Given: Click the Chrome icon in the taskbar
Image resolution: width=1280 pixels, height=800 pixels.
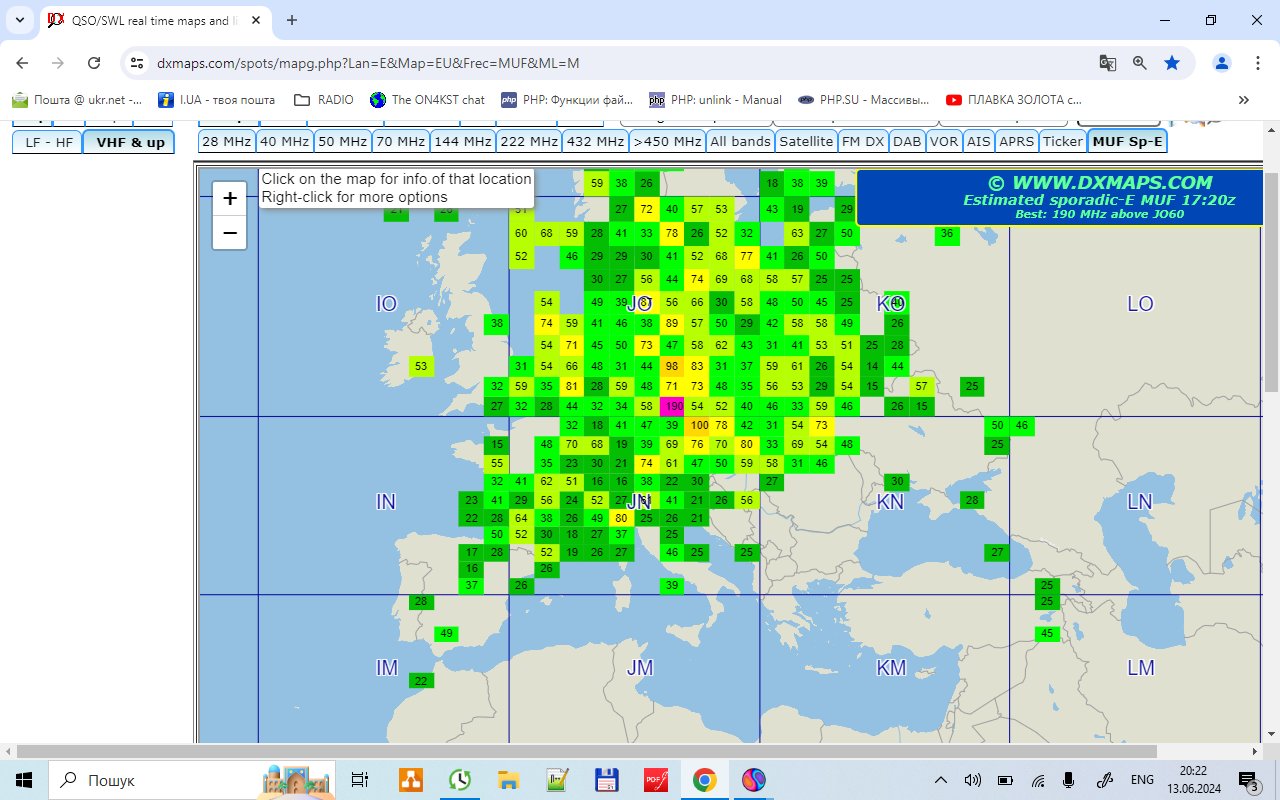Looking at the screenshot, I should (704, 780).
